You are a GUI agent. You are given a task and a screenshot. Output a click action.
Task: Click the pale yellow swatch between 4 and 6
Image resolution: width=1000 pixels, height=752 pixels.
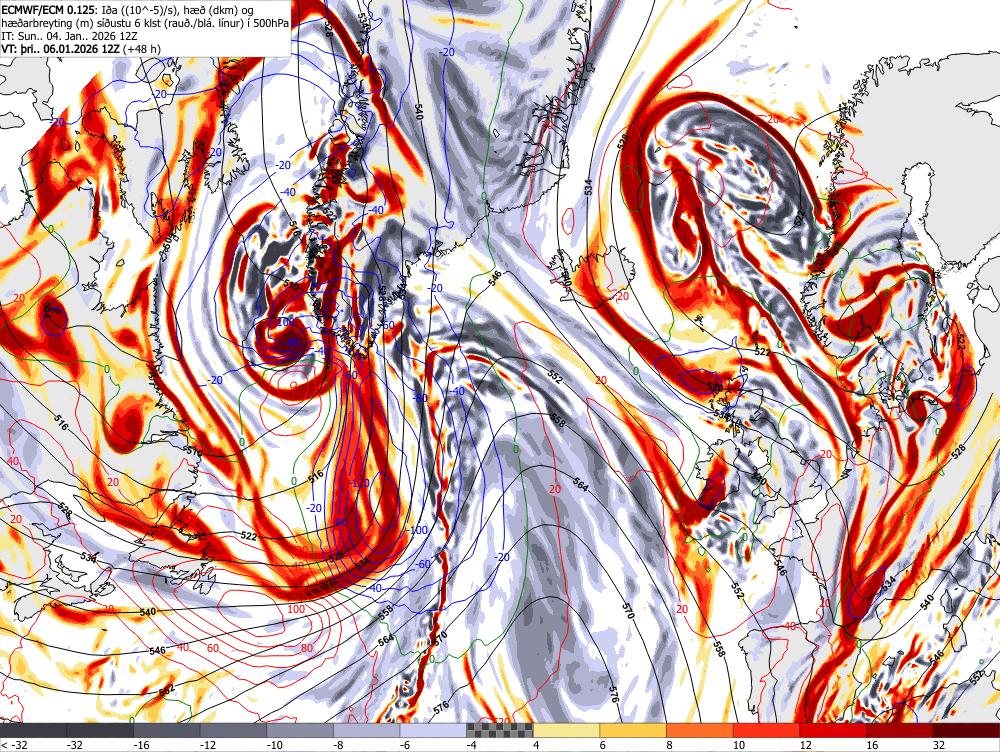pyautogui.click(x=566, y=731)
